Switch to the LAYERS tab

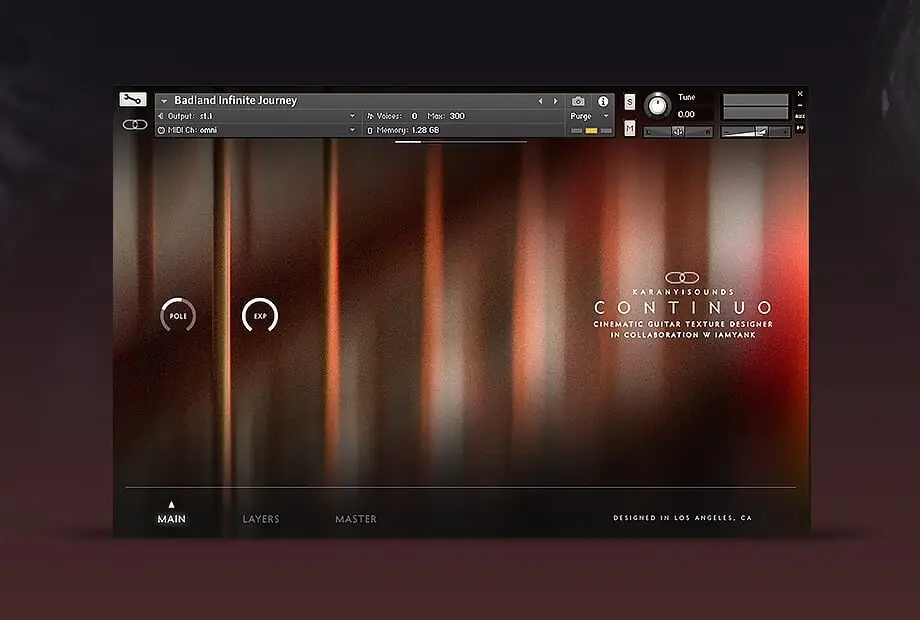pyautogui.click(x=261, y=519)
